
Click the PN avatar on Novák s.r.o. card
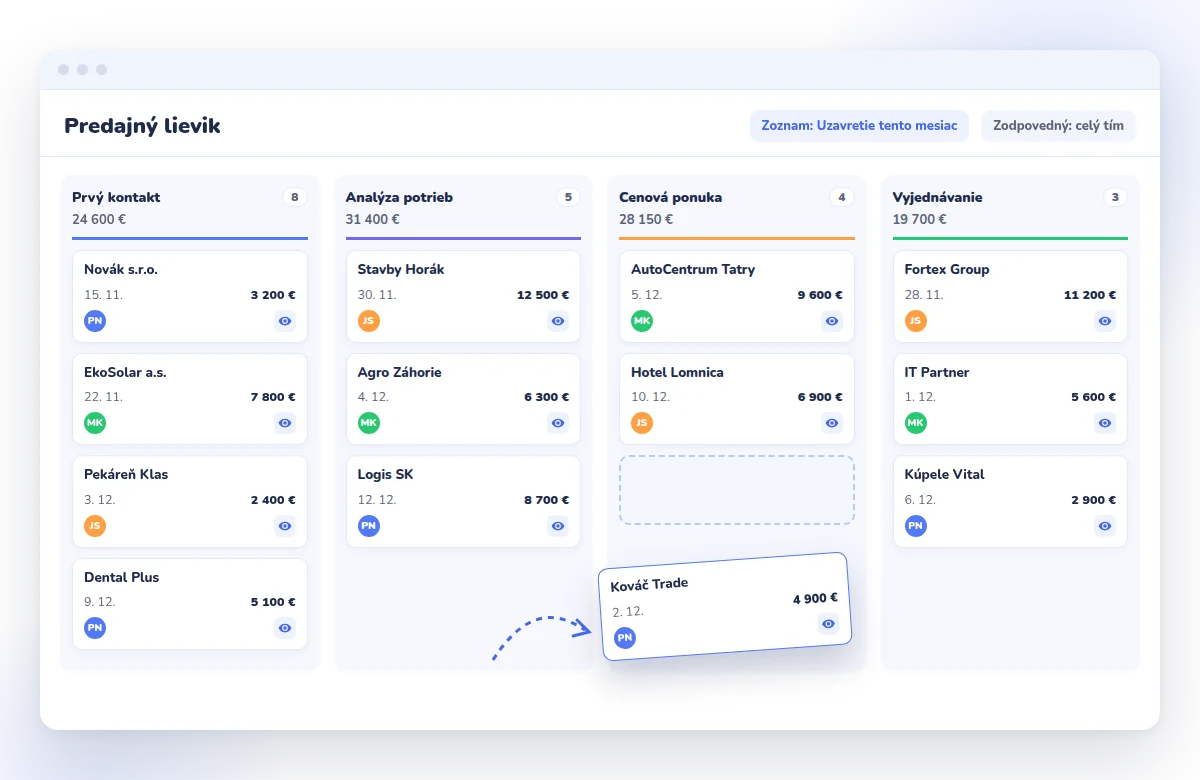95,321
